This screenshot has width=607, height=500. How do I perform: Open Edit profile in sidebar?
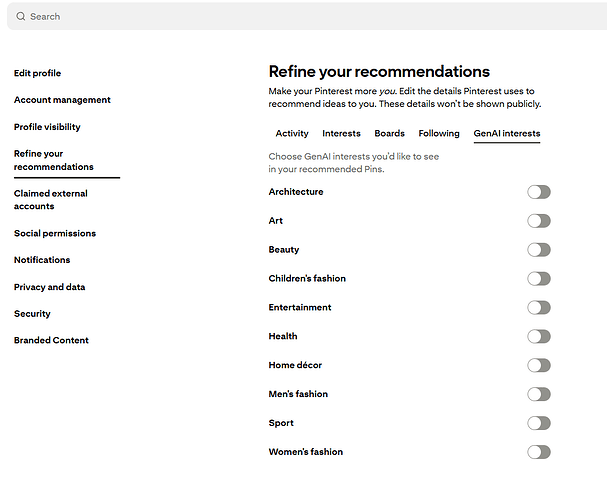point(37,73)
